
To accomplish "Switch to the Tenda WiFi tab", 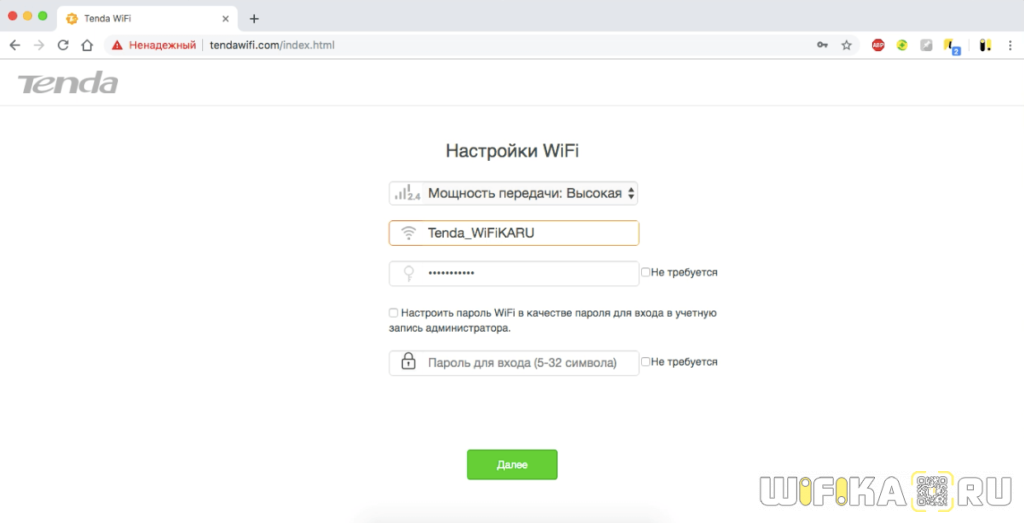I will point(147,18).
